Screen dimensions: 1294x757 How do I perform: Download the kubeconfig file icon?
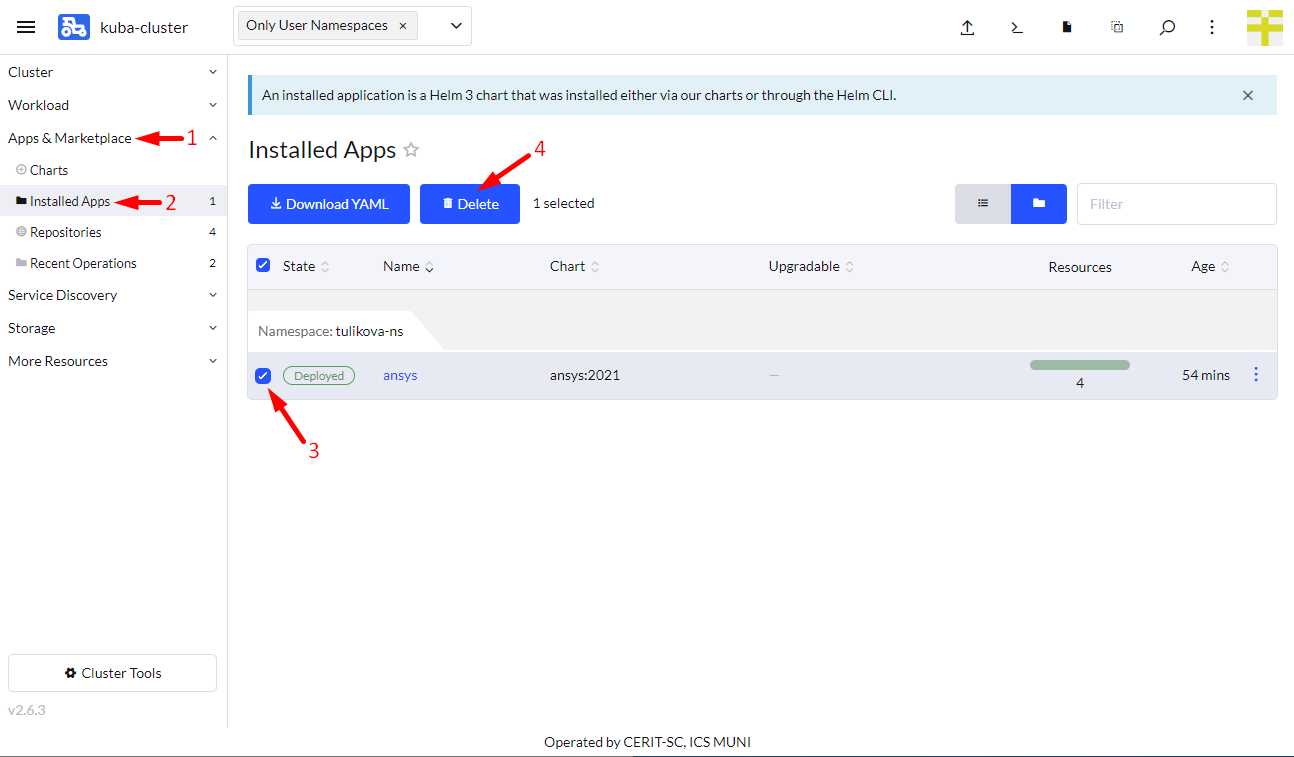click(1067, 27)
